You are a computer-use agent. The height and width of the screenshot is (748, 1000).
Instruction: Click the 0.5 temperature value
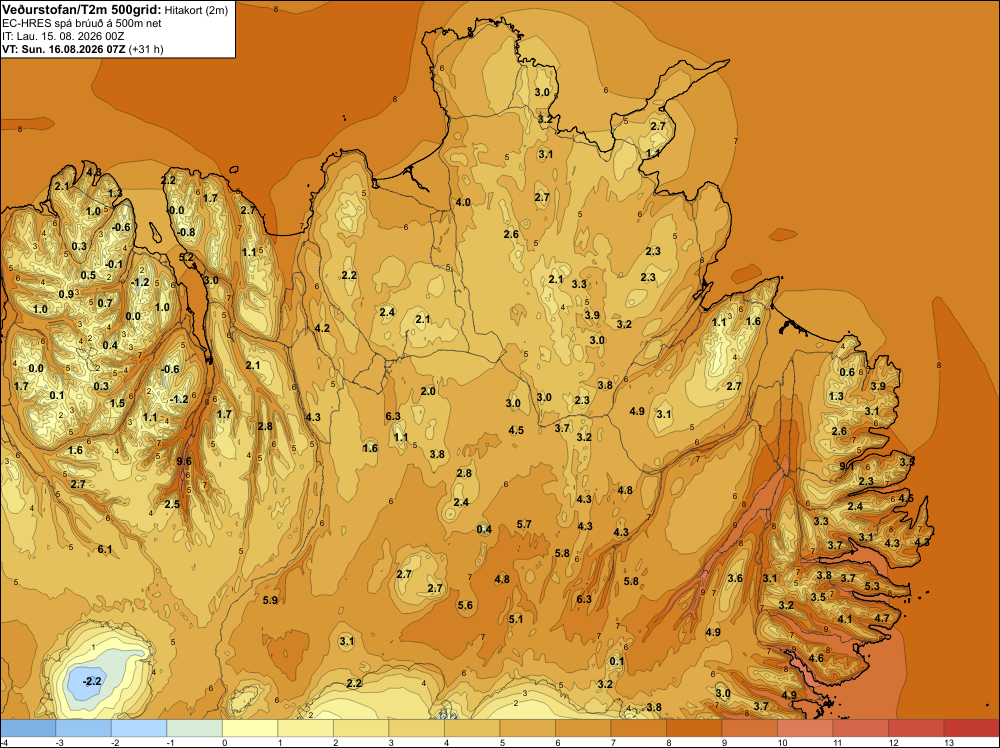(x=88, y=275)
